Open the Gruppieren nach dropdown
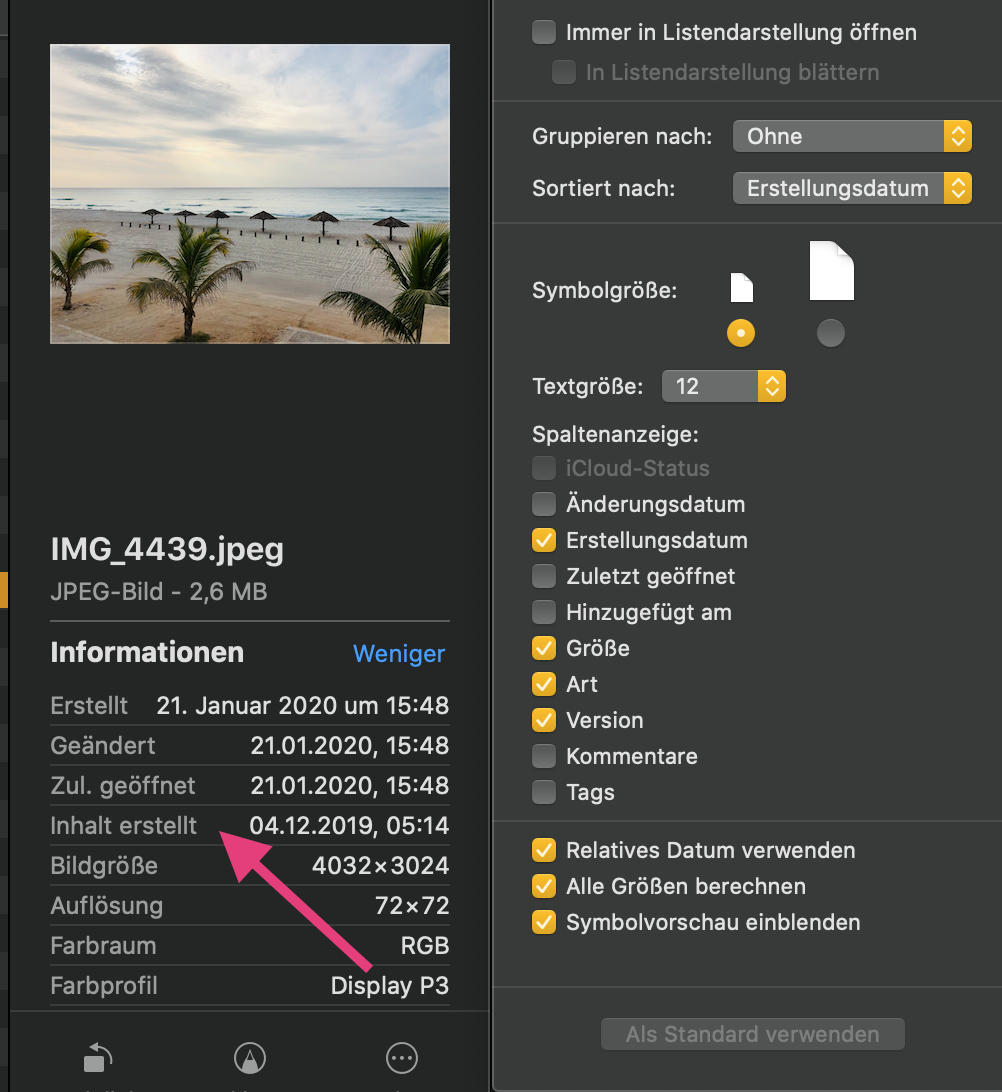The image size is (1002, 1092). click(852, 136)
